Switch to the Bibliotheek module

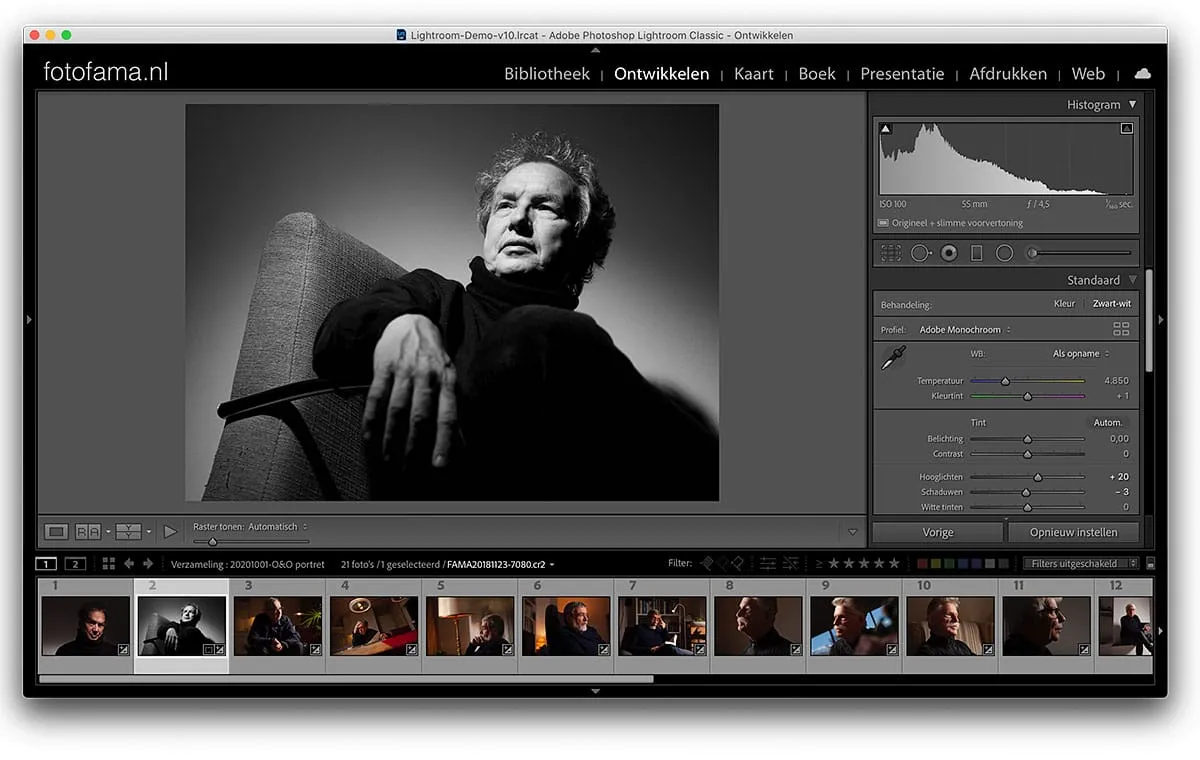tap(547, 74)
